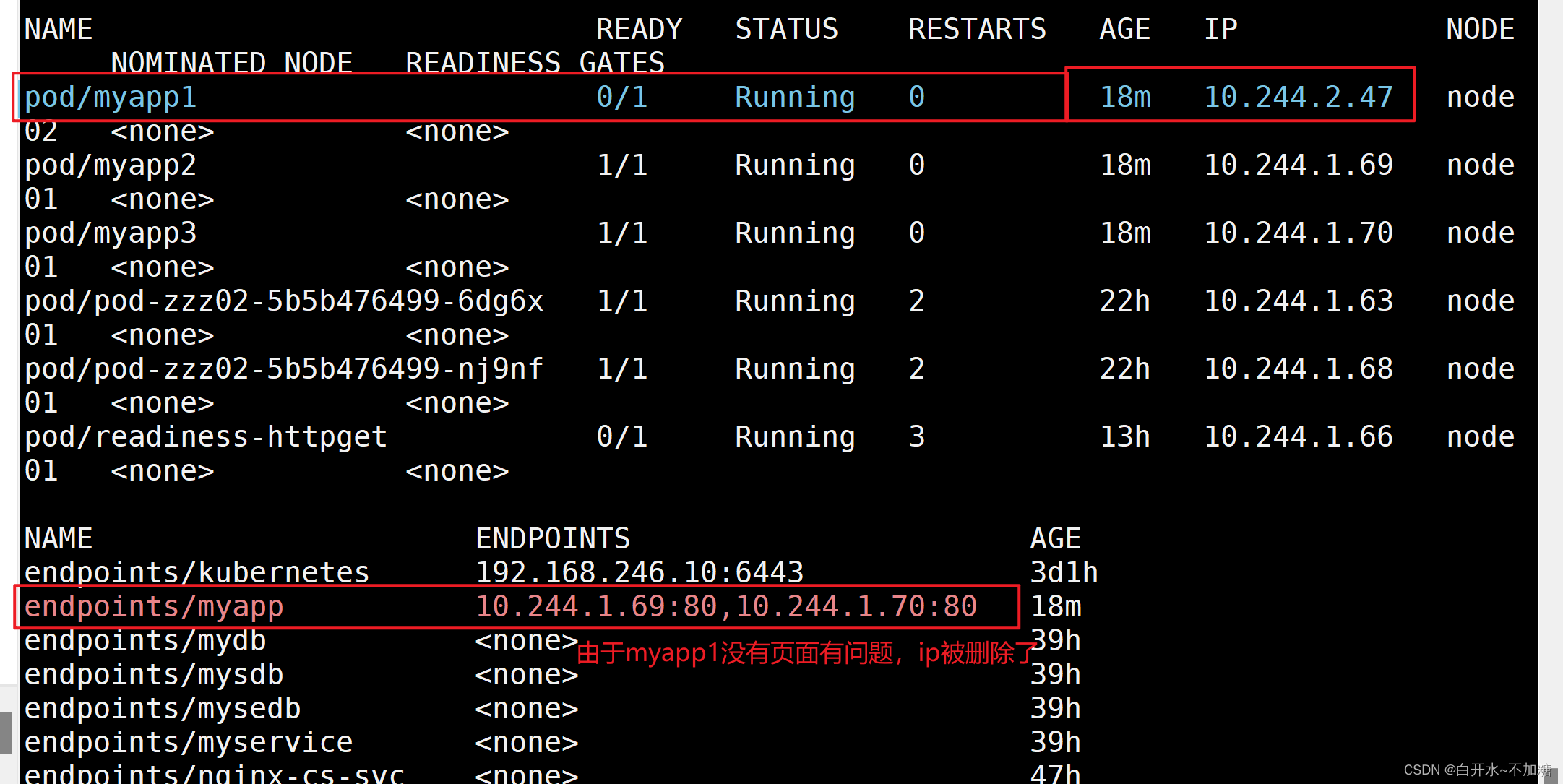Click IP 10.244.1.66 of readiness-httpget
Viewport: 1563px width, 784px height.
click(x=1298, y=437)
